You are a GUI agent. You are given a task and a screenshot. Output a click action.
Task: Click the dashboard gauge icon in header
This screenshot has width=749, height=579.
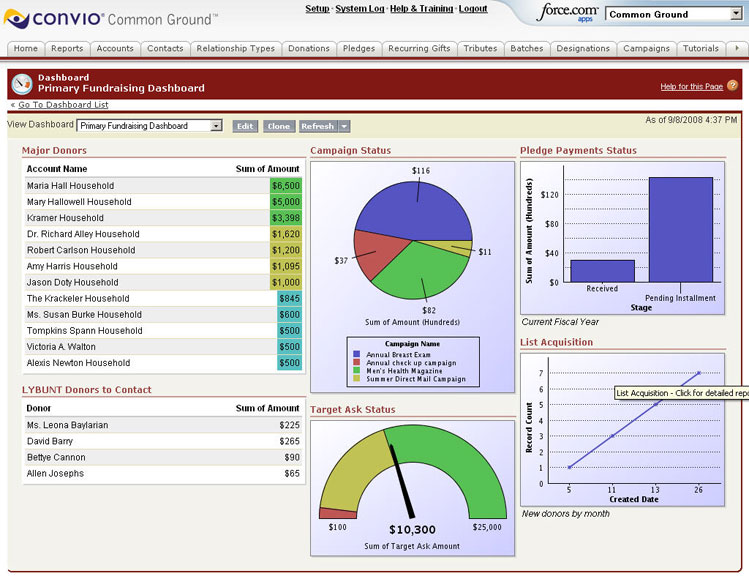[x=22, y=83]
